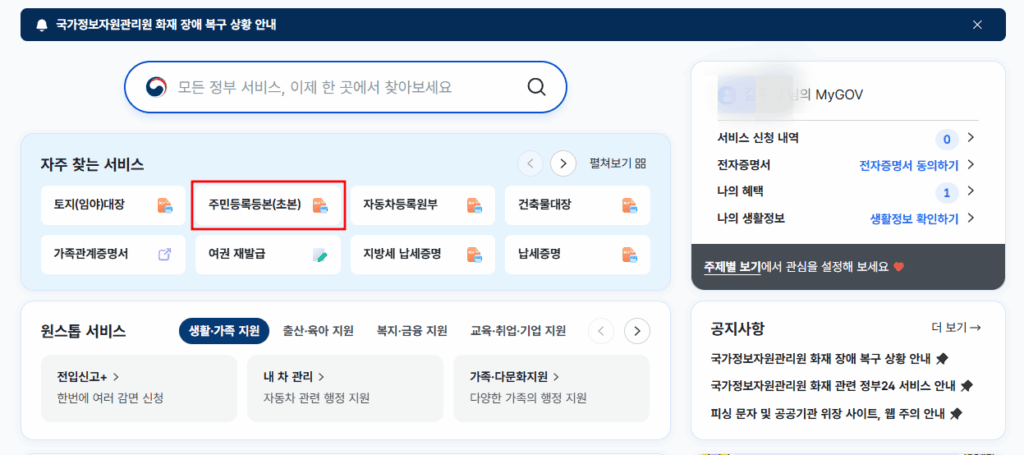Show previous 원스톱 서비스 tabs
Screen dimensions: 1024x455
(x=601, y=331)
